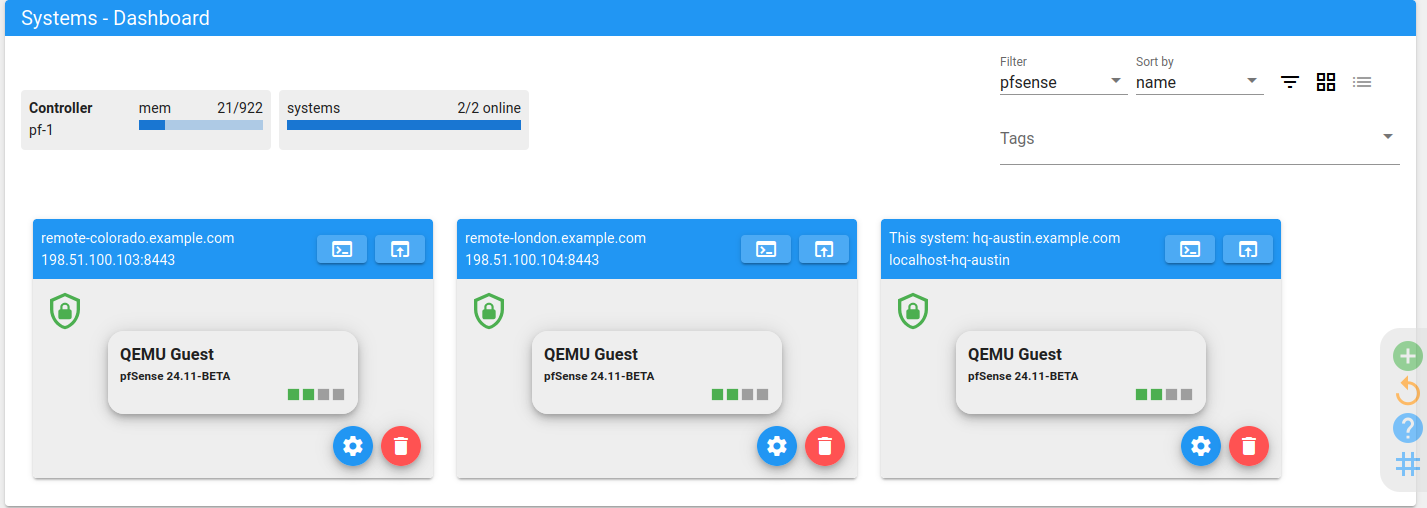
Task: Open terminal for hq-austin system
Action: tap(1190, 250)
